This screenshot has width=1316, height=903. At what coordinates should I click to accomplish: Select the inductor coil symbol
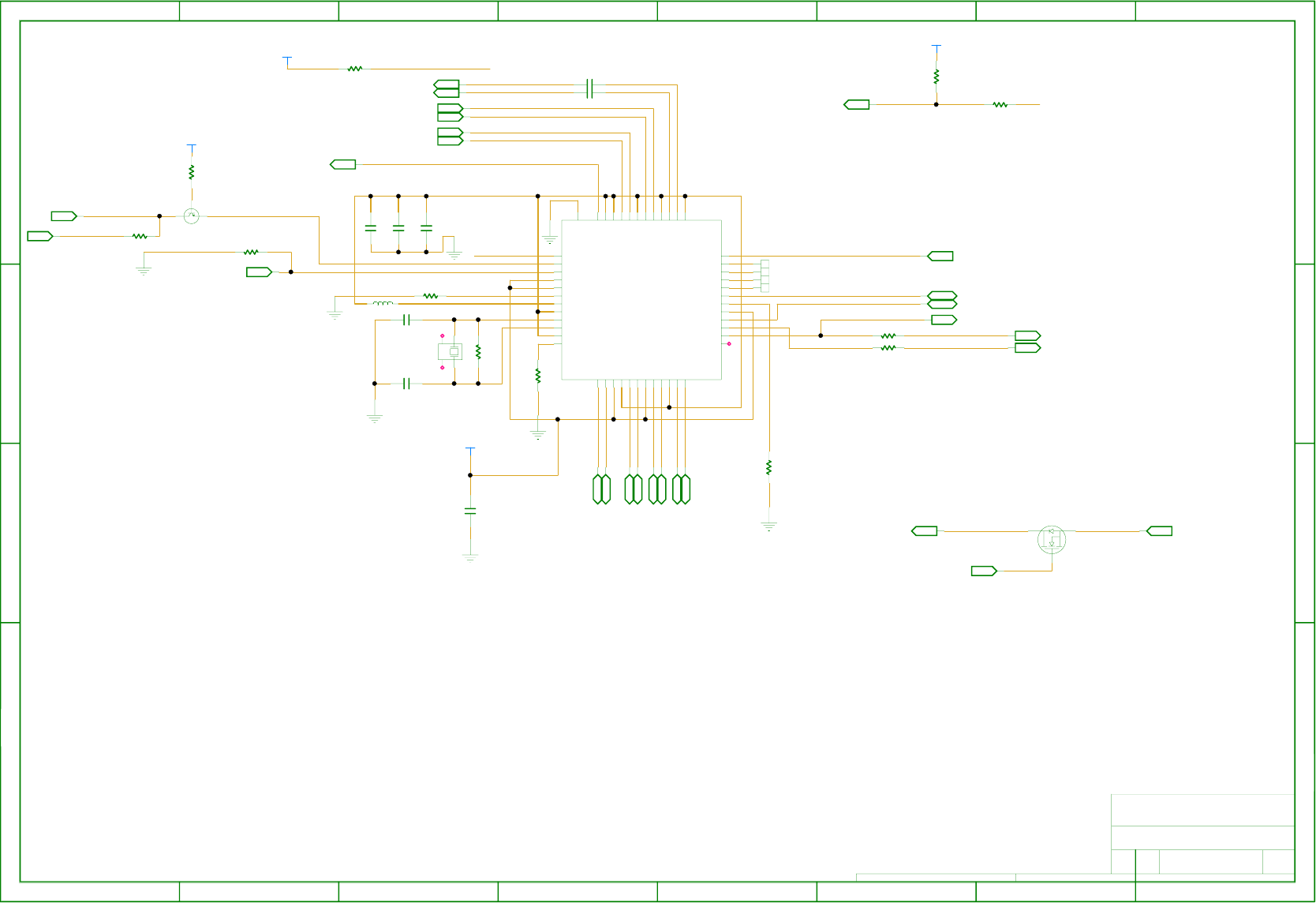[383, 303]
